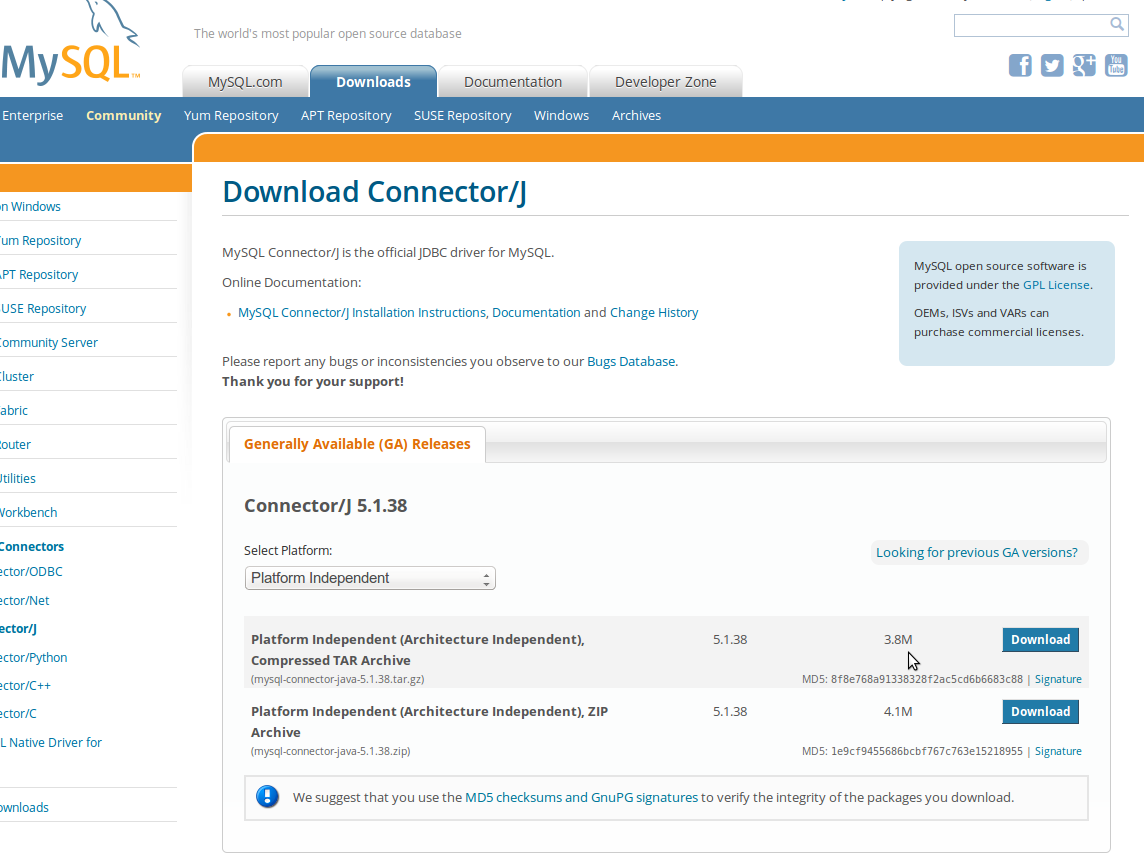Screen dimensions: 1144x868
Task: Open the Bugs Database link
Action: (x=631, y=361)
